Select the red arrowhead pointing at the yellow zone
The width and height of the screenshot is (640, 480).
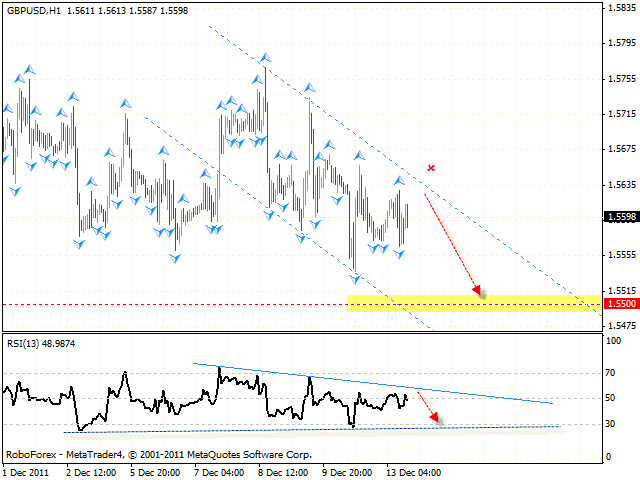coord(477,291)
